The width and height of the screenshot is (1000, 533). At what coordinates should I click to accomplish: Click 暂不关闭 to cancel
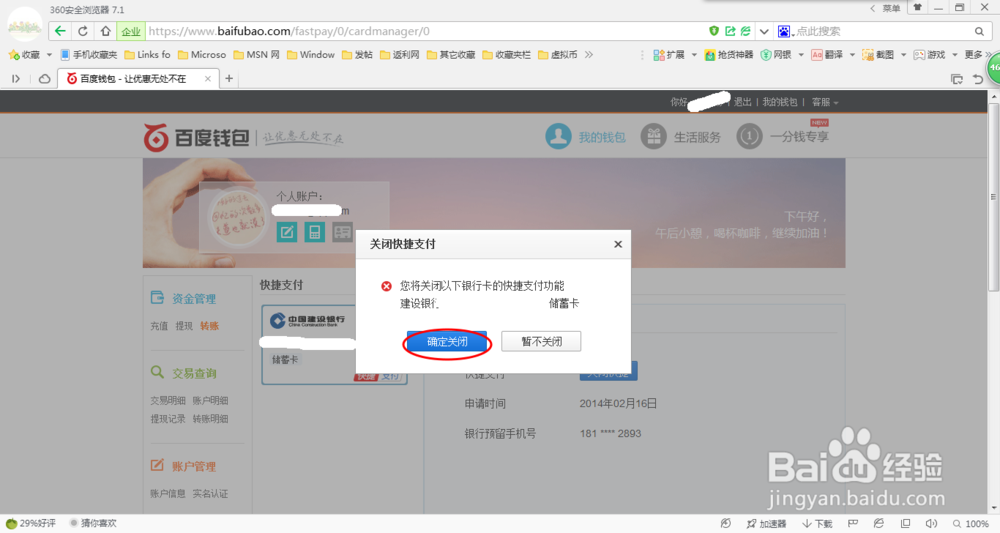point(541,342)
